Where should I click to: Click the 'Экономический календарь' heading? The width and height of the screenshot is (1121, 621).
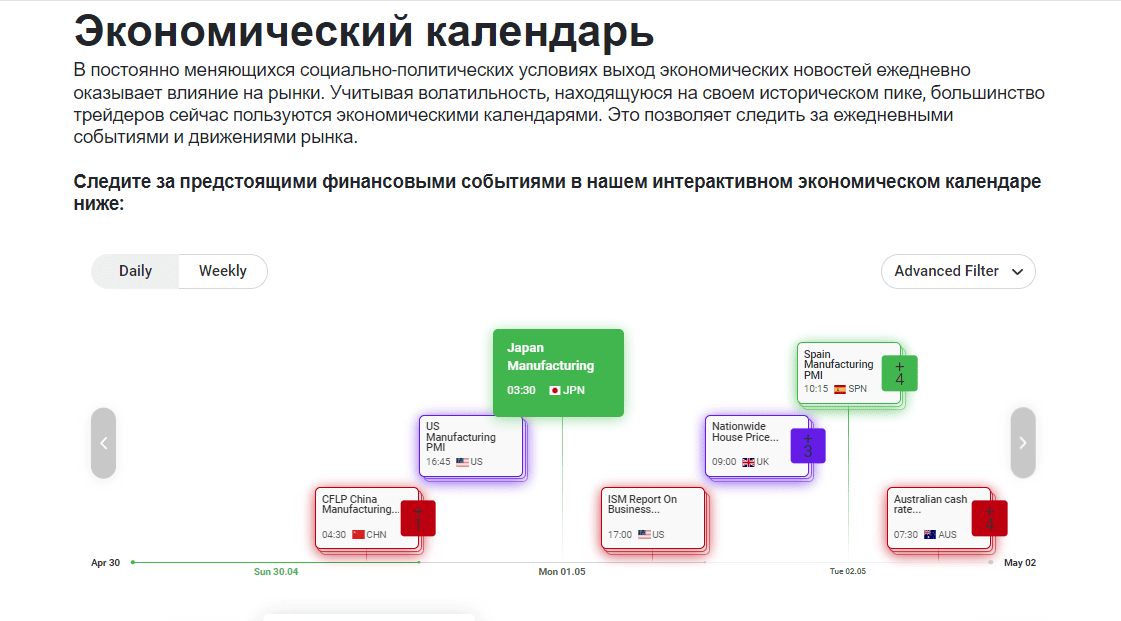pos(364,32)
